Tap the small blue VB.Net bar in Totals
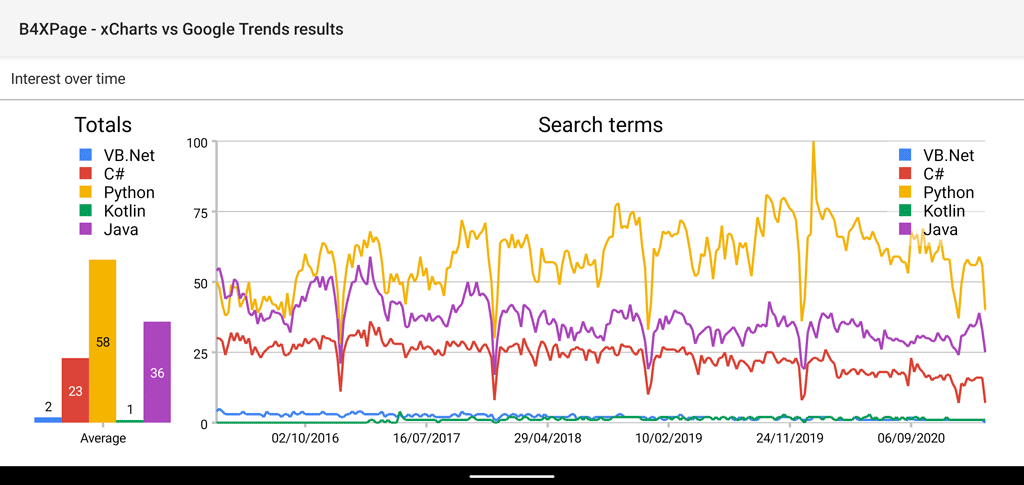 [48, 420]
